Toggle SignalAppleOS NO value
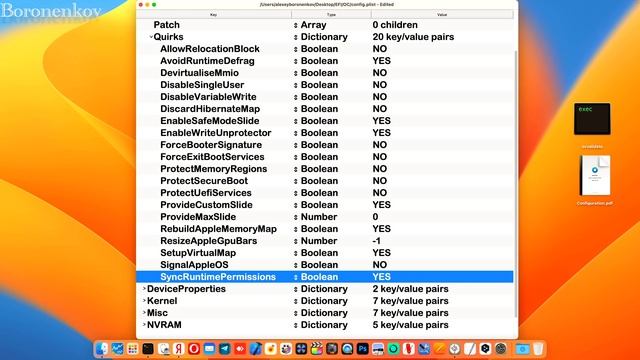Image resolution: width=640 pixels, height=360 pixels. [x=380, y=265]
